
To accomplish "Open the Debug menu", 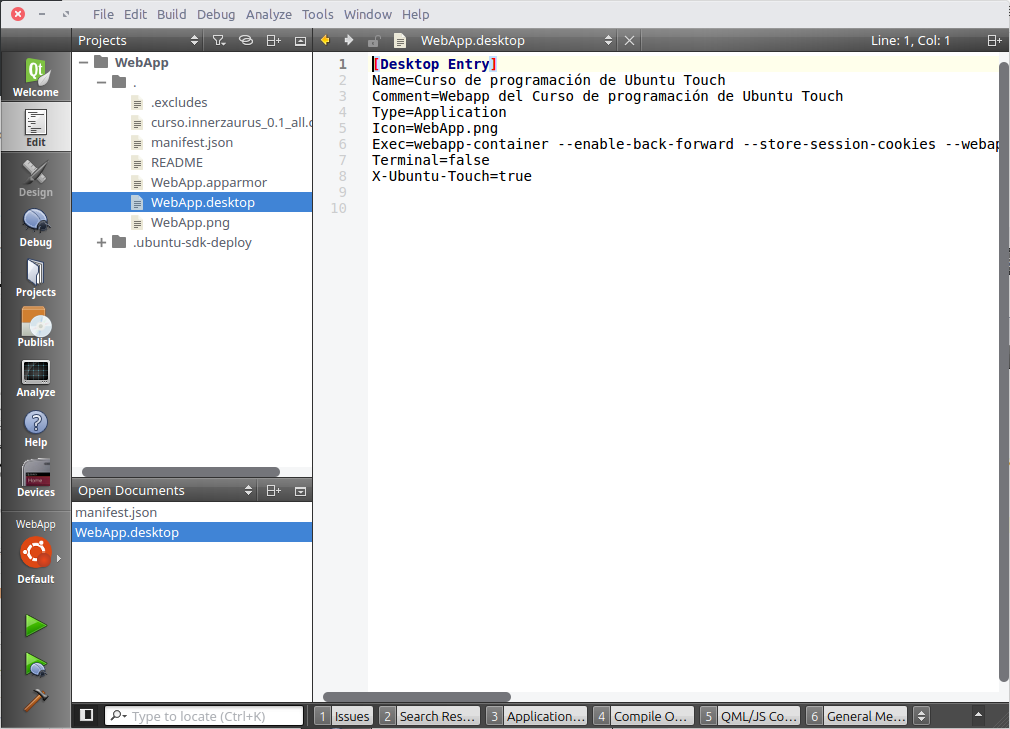I will tap(216, 14).
